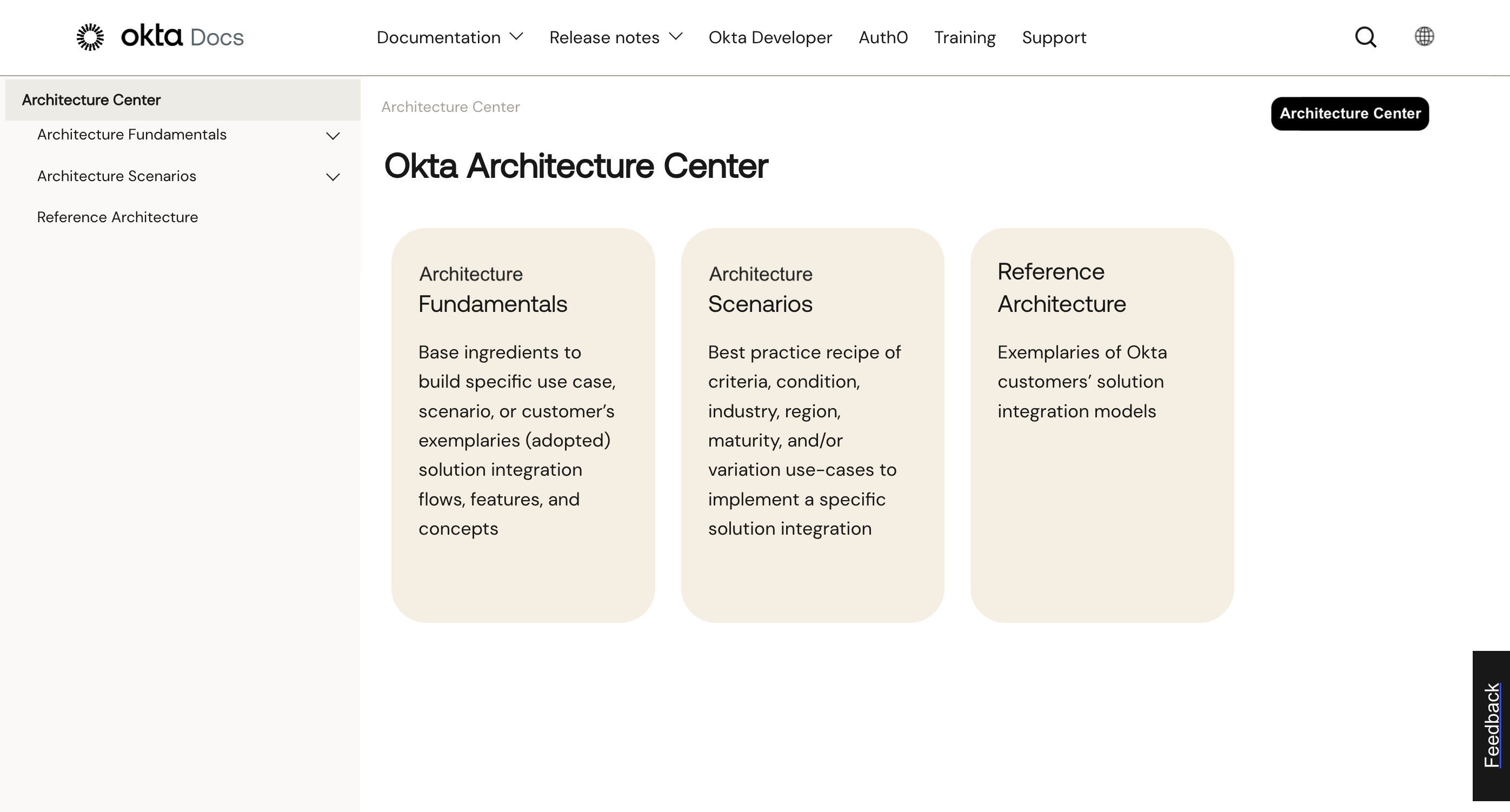Click the Okta sunburst logo icon
Viewport: 1510px width, 812px height.
point(90,37)
